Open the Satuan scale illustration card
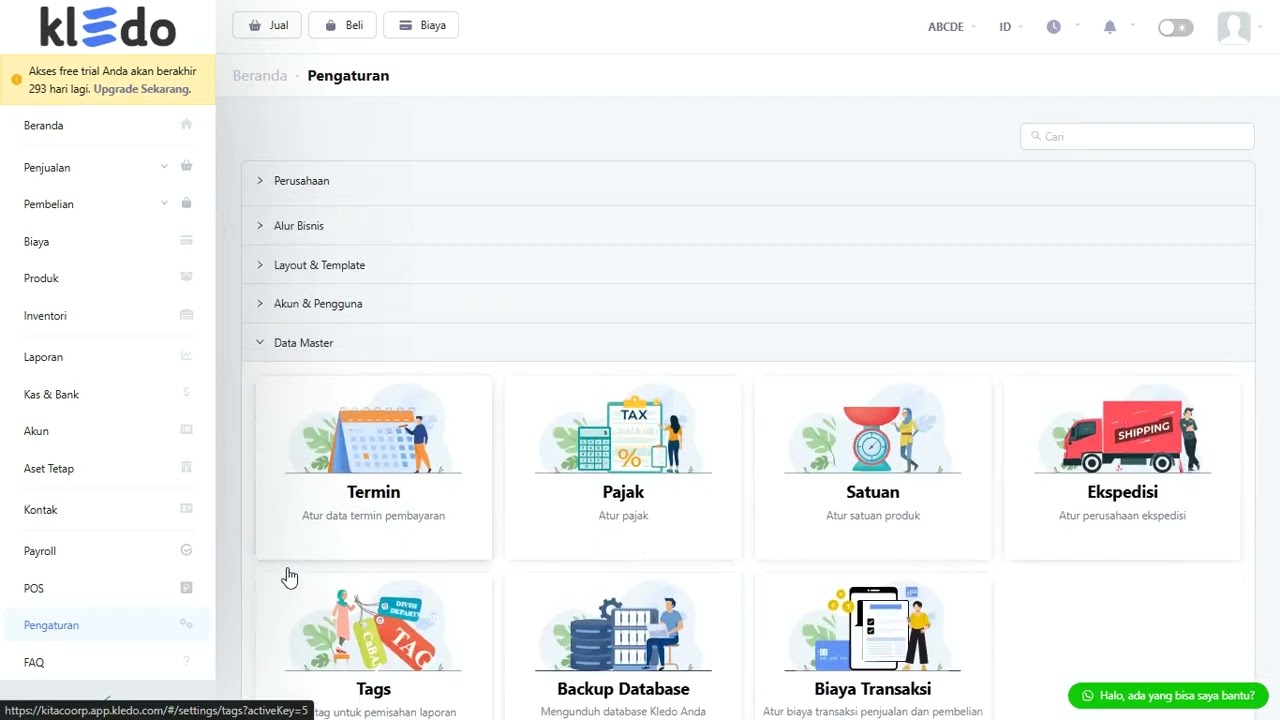Screen dimensions: 1280x720 tap(873, 467)
